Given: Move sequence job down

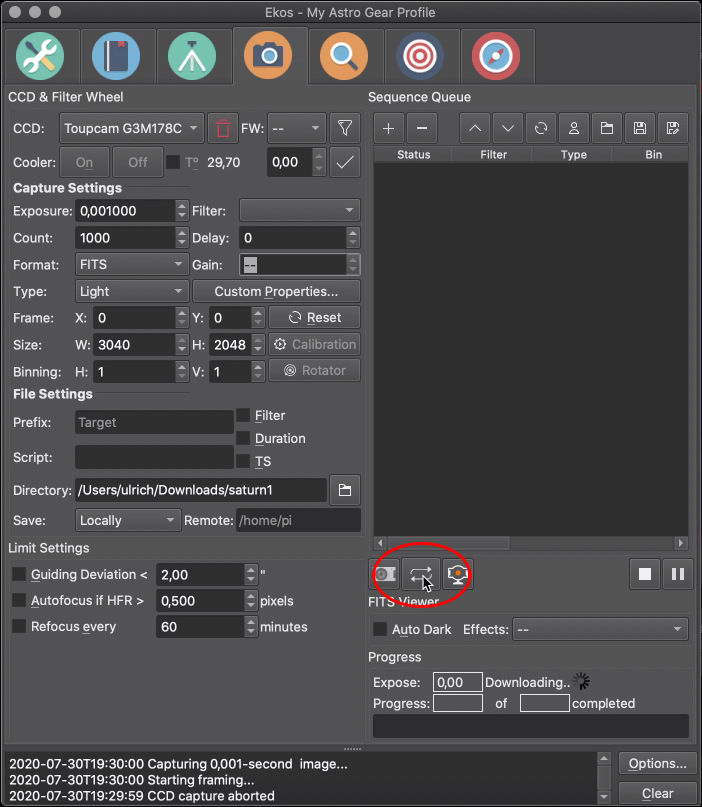Looking at the screenshot, I should tap(508, 128).
